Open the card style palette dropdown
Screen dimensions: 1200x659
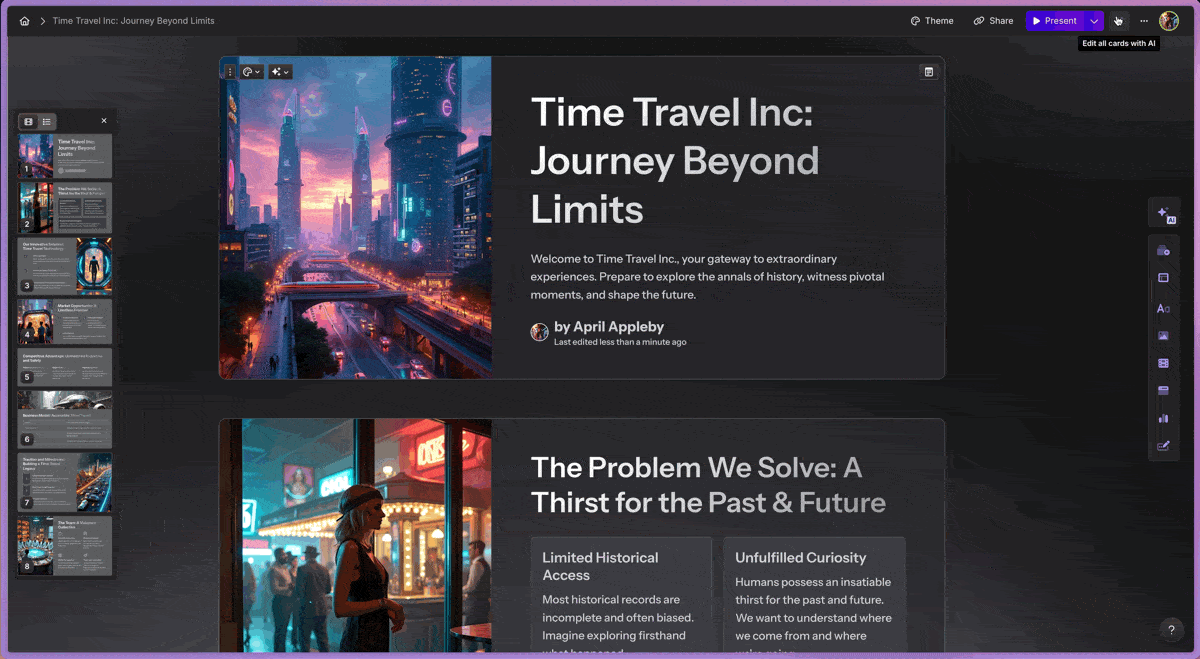click(251, 72)
